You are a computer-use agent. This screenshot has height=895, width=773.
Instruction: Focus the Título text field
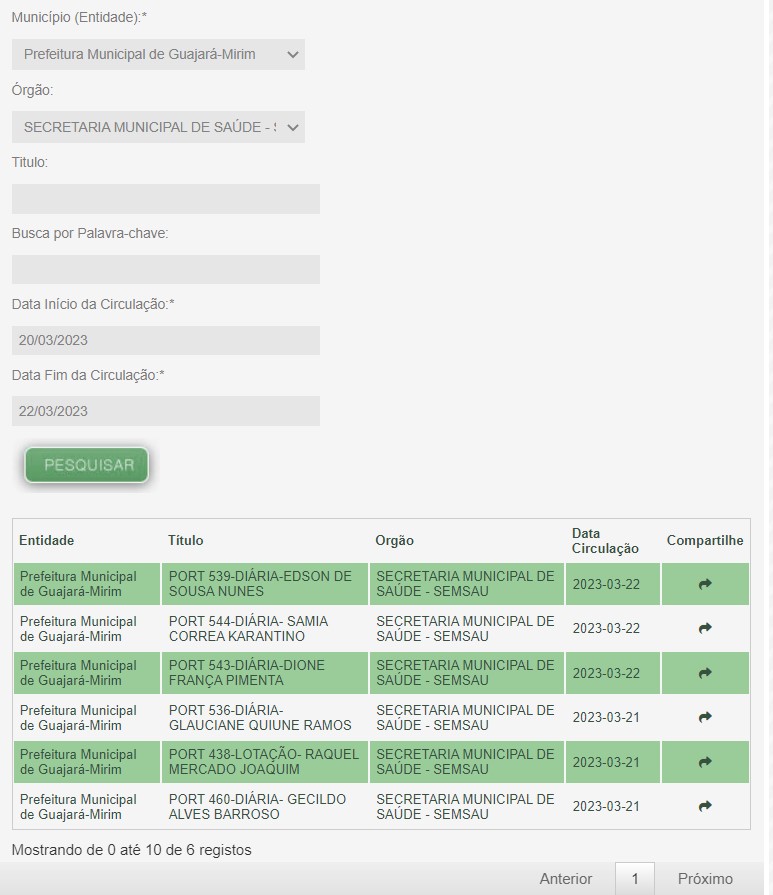coord(166,198)
